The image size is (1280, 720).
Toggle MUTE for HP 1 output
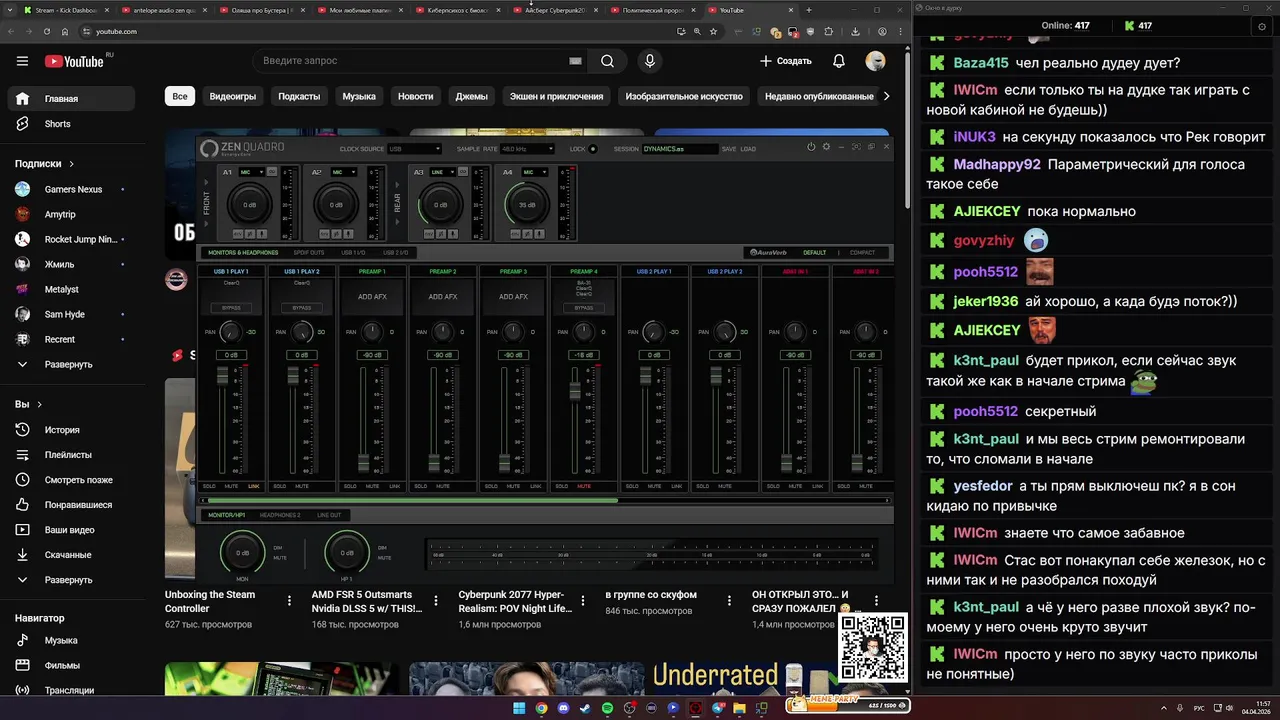(x=384, y=558)
